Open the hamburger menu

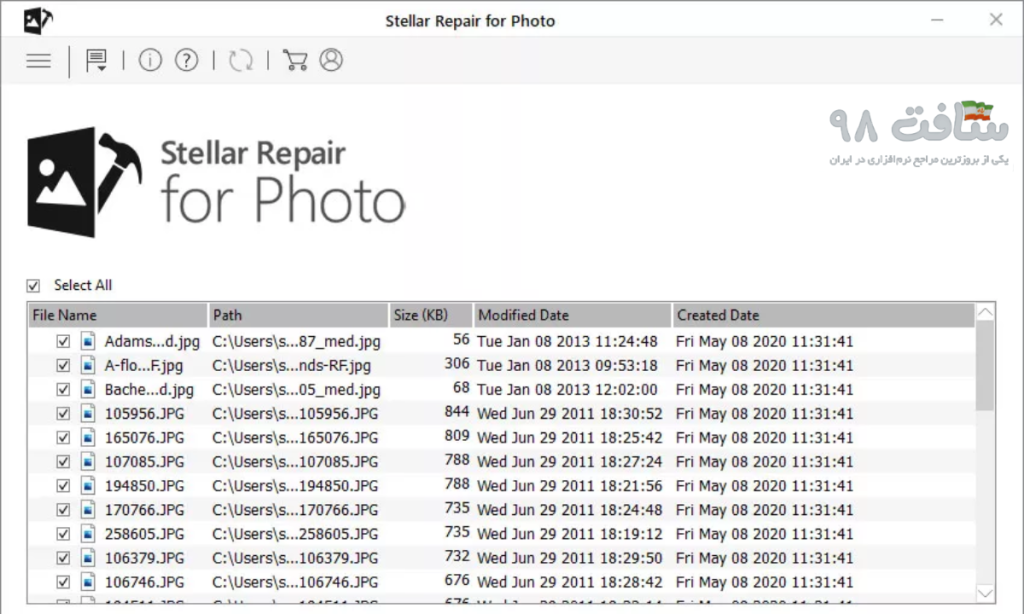click(37, 61)
